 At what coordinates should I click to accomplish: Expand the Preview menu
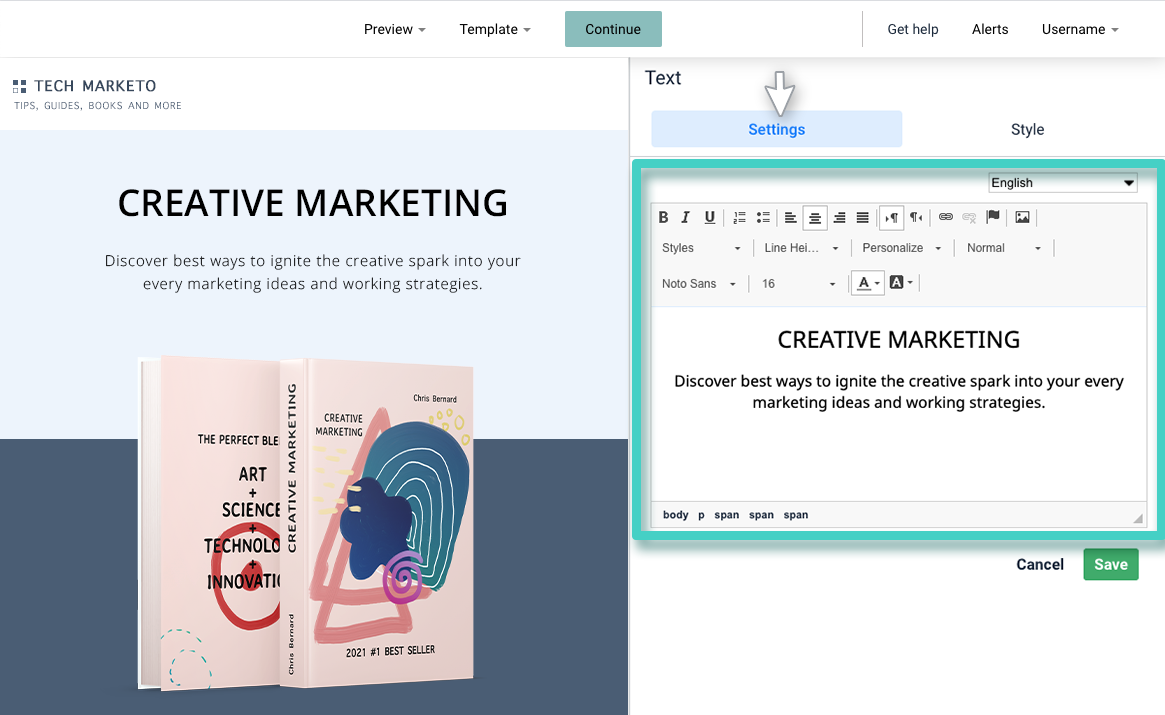[x=395, y=29]
